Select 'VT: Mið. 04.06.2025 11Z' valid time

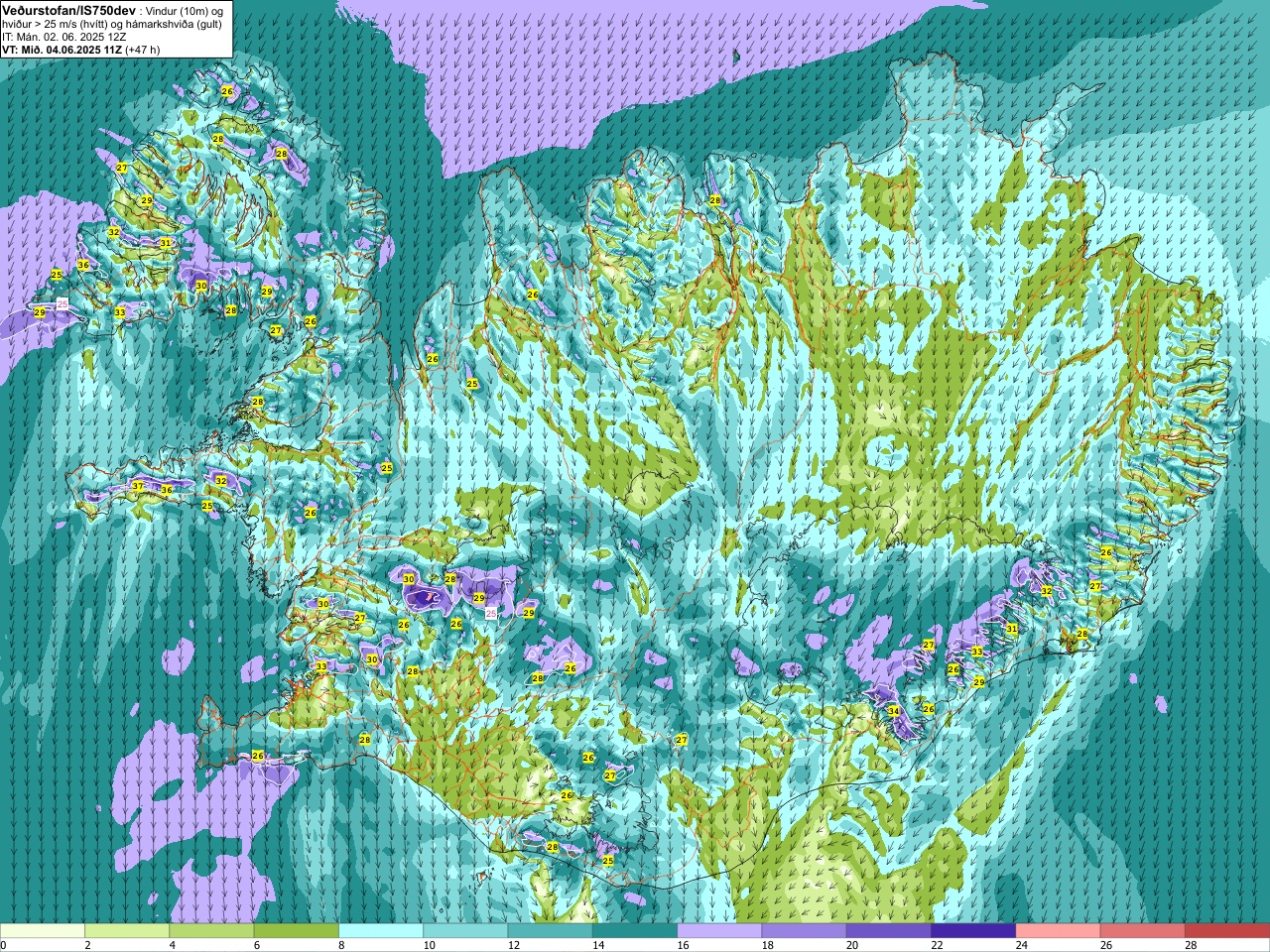click(63, 50)
